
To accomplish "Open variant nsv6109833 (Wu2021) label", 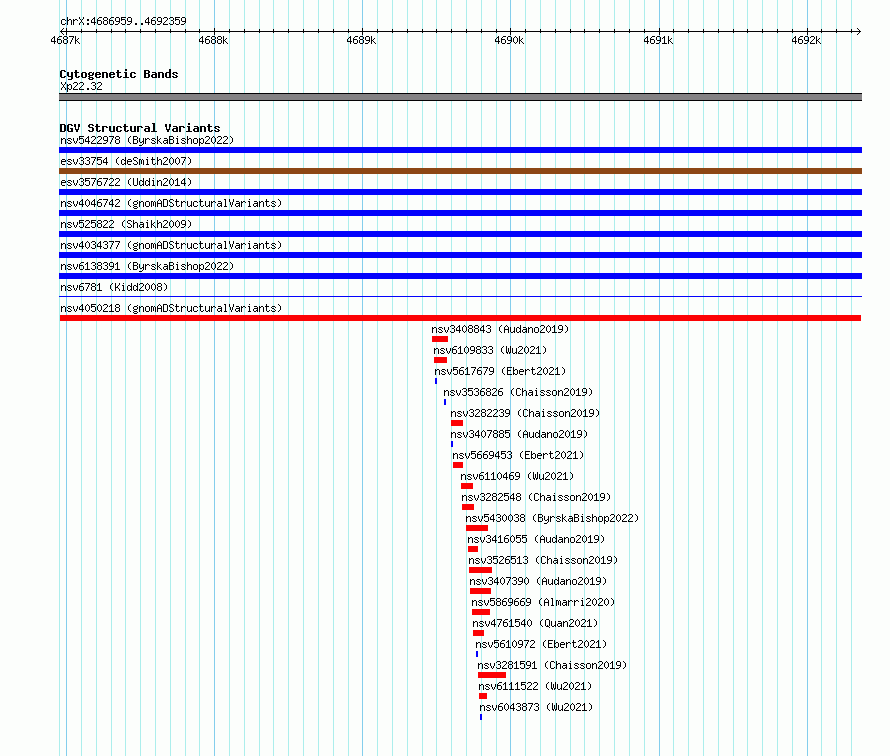I will click(x=490, y=350).
